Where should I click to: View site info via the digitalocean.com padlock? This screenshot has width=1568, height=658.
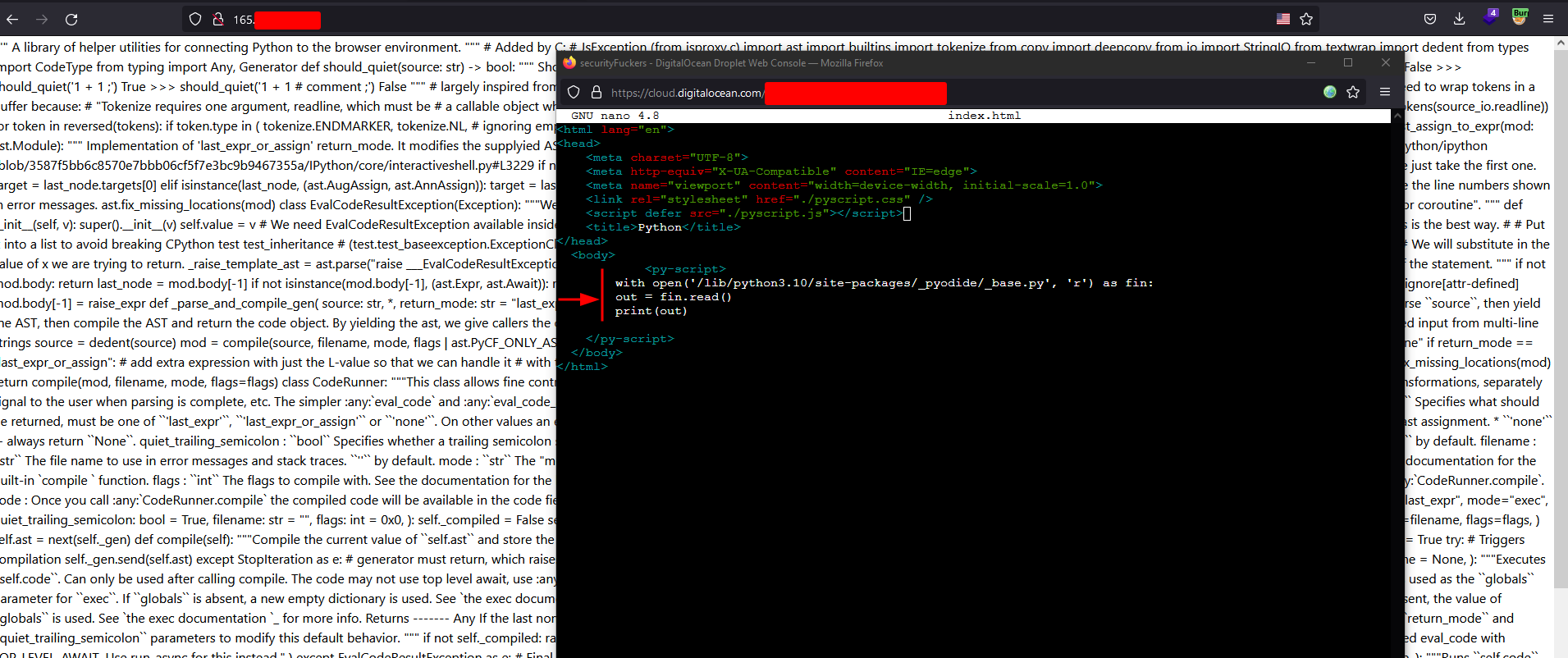pos(597,93)
